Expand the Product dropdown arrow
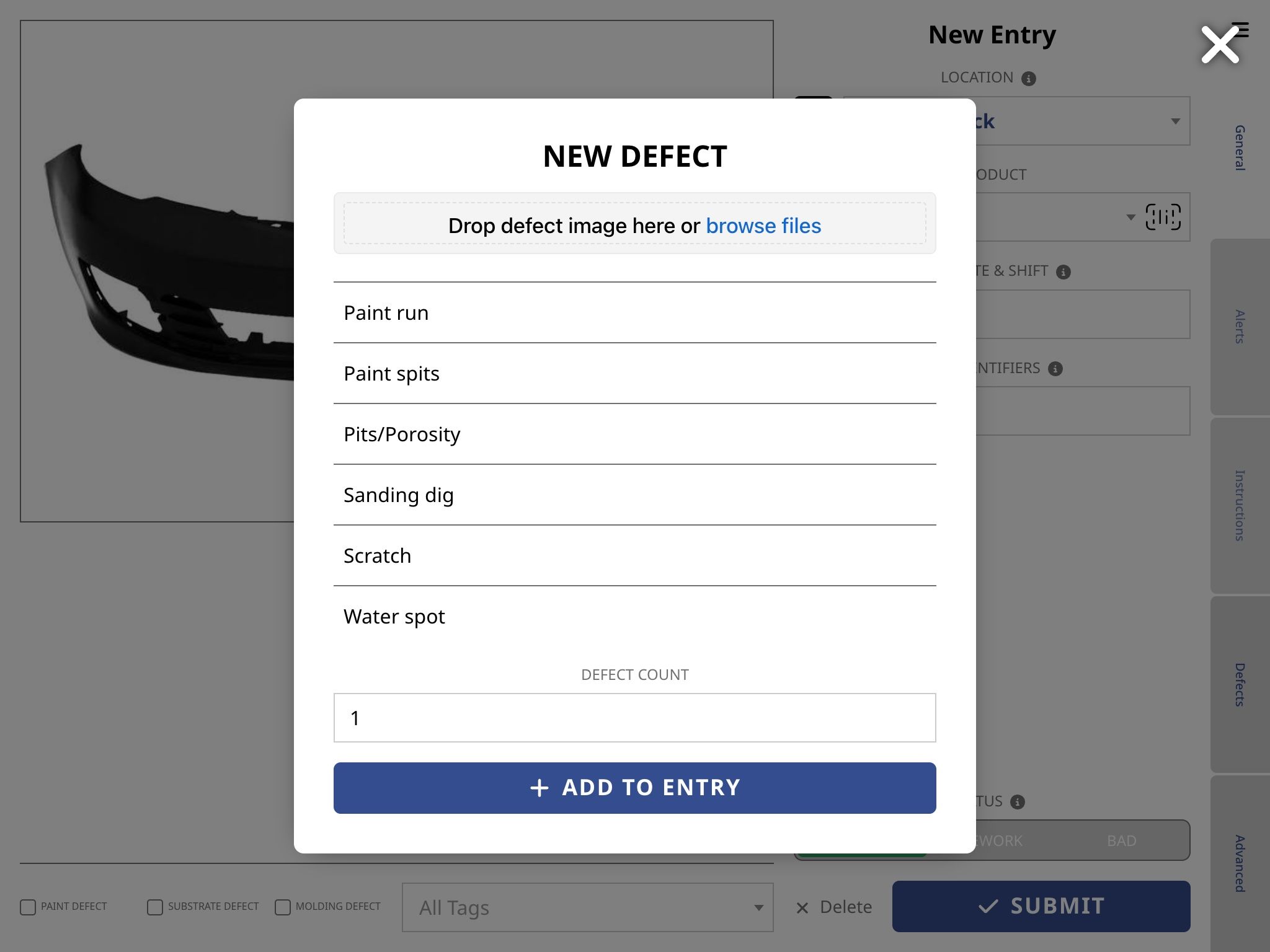This screenshot has height=952, width=1270. point(1130,217)
